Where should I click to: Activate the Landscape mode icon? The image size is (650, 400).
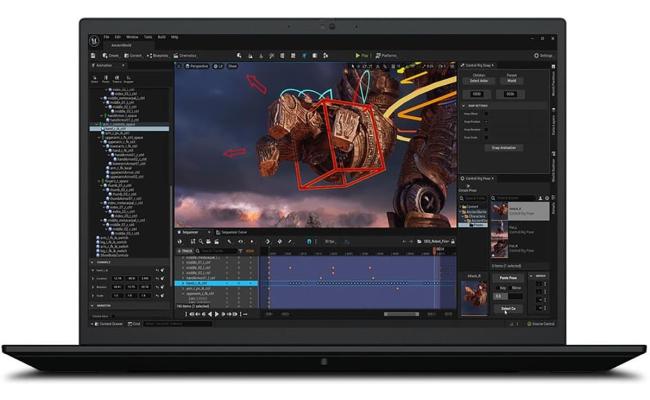[x=250, y=56]
